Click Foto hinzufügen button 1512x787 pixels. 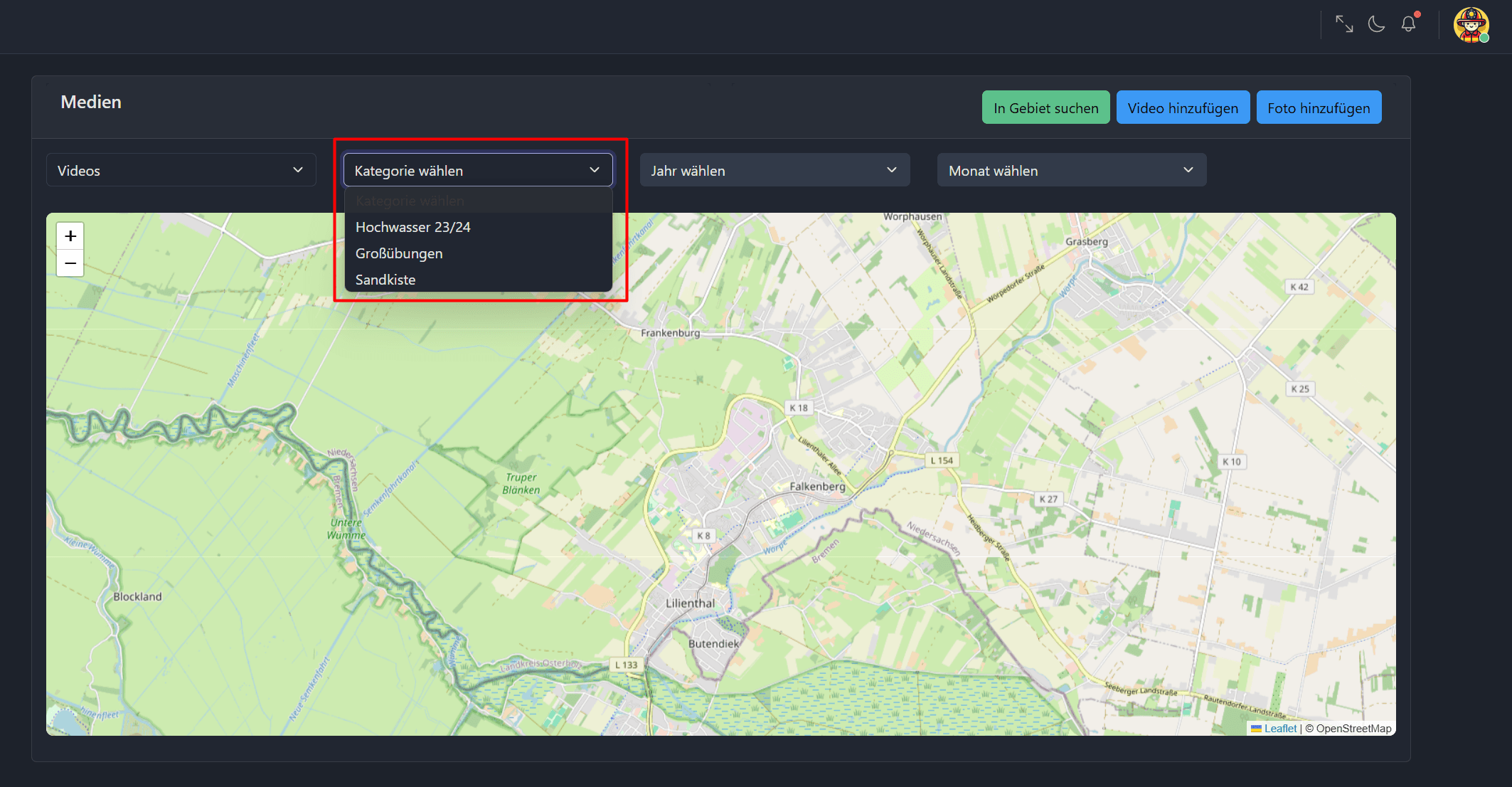click(x=1318, y=108)
